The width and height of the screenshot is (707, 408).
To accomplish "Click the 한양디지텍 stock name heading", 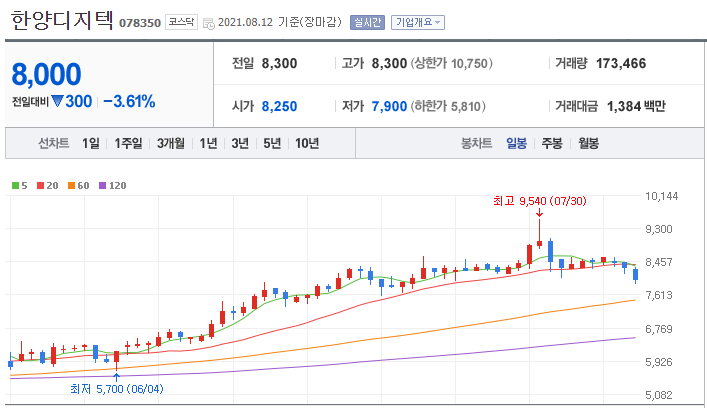I will click(x=62, y=20).
